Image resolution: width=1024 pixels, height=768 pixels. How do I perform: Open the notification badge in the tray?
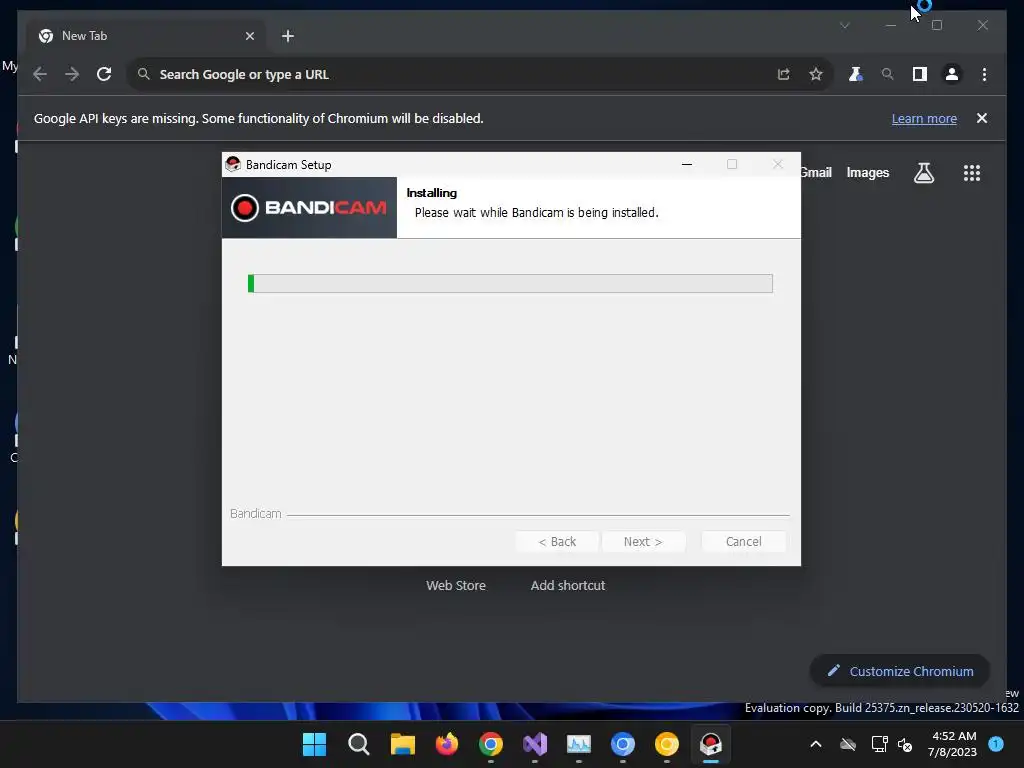click(996, 743)
